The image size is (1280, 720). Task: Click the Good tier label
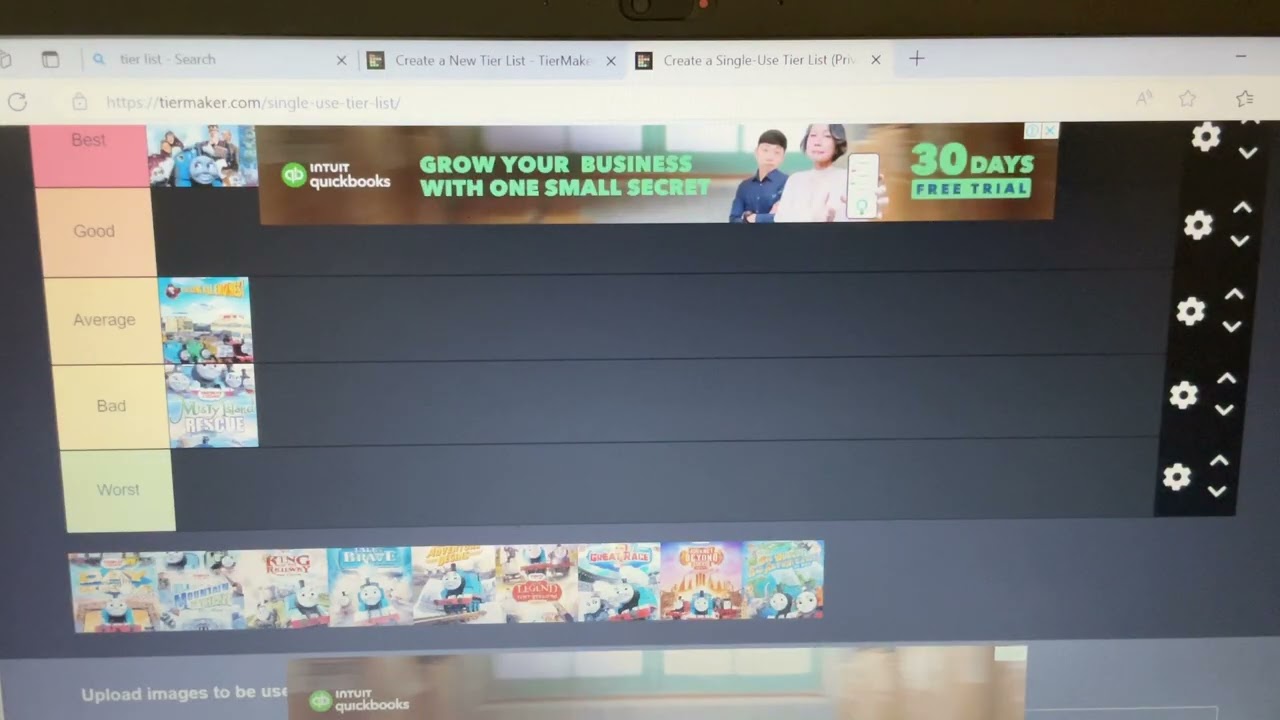point(95,232)
